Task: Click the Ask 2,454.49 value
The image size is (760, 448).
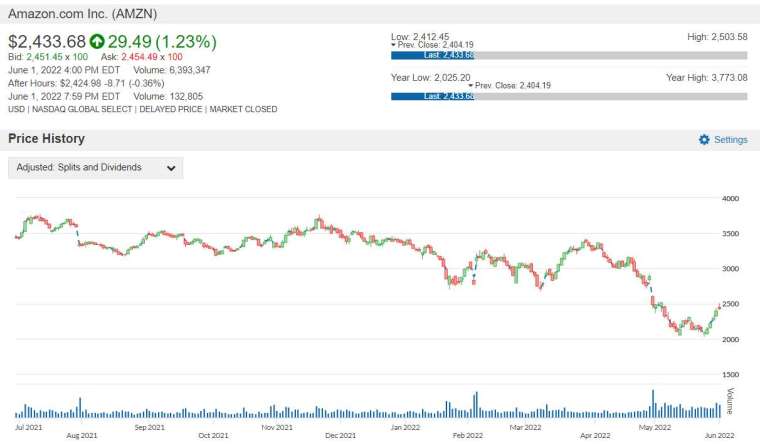Action: coord(140,57)
